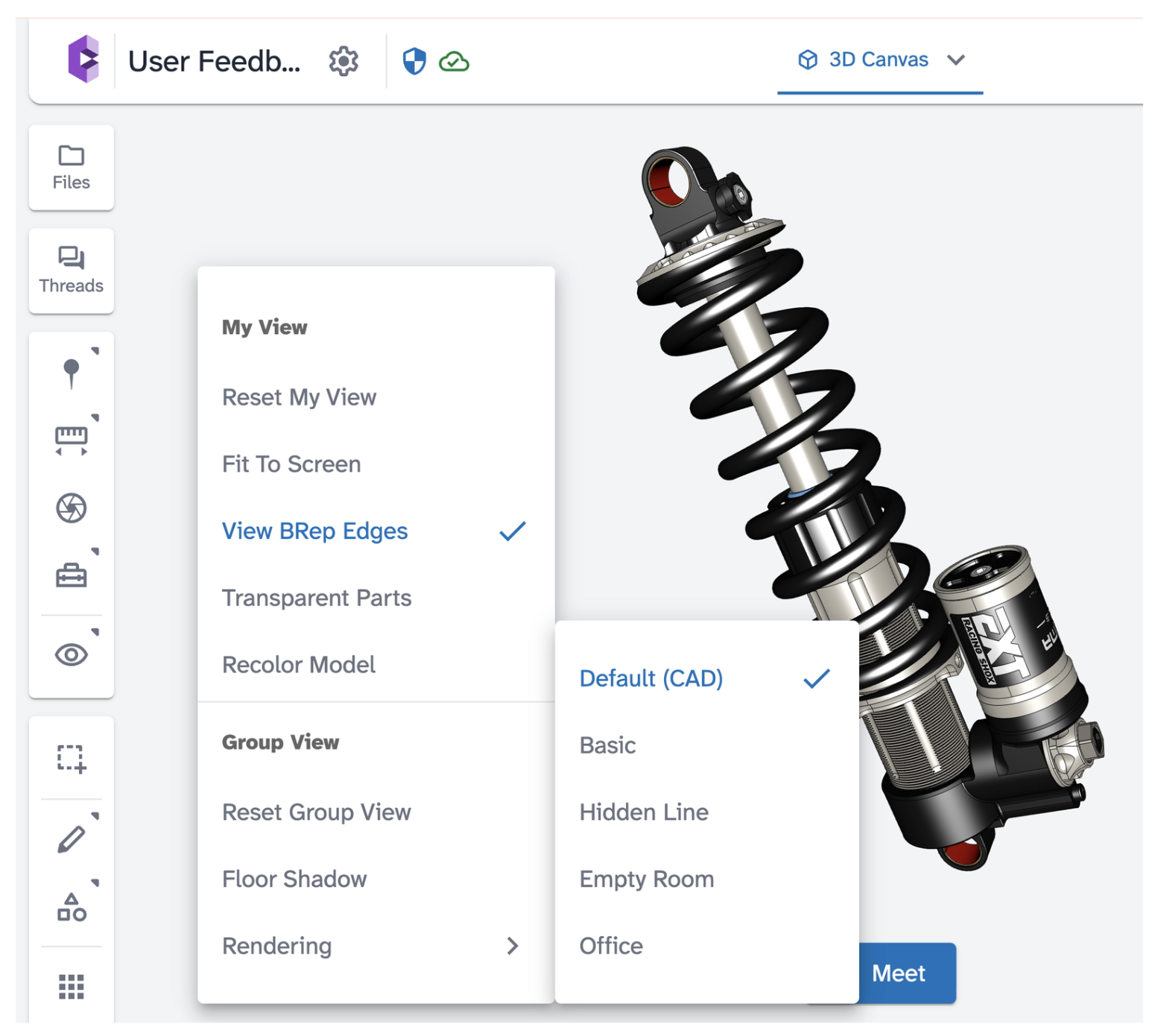Choose Reset Group View
The width and height of the screenshot is (1158, 1036).
coord(376,812)
